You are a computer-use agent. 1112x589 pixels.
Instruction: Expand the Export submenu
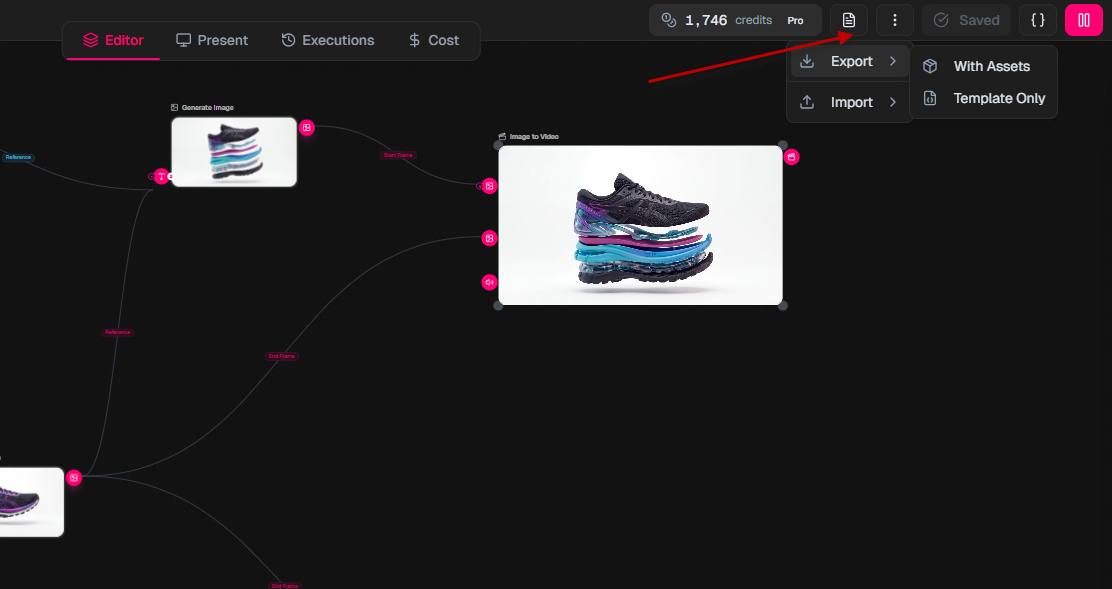850,62
